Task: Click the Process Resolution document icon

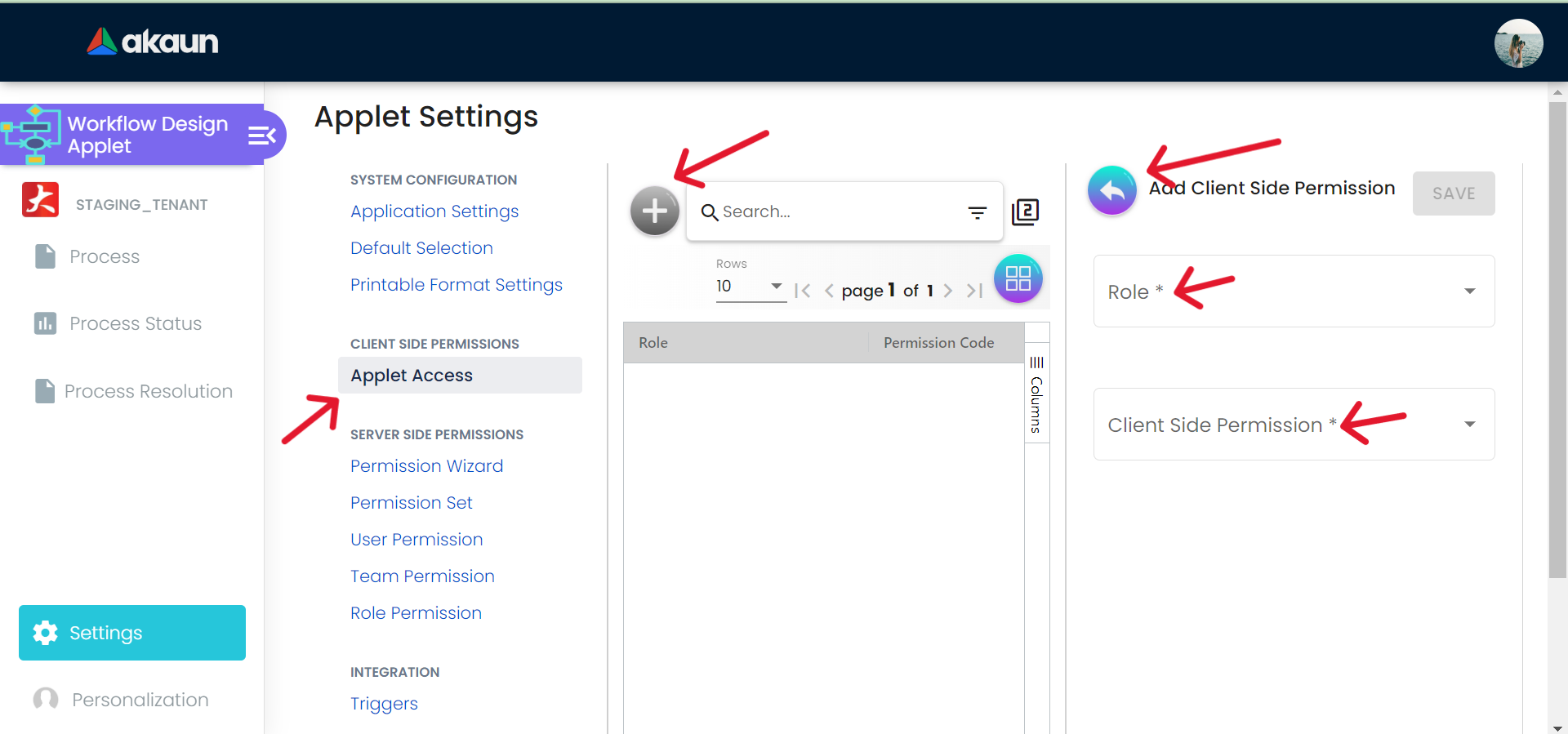Action: tap(45, 391)
